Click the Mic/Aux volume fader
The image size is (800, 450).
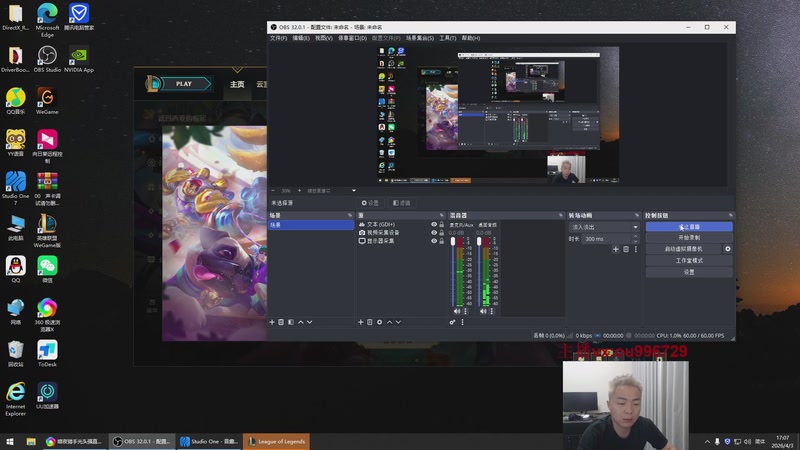(x=453, y=241)
